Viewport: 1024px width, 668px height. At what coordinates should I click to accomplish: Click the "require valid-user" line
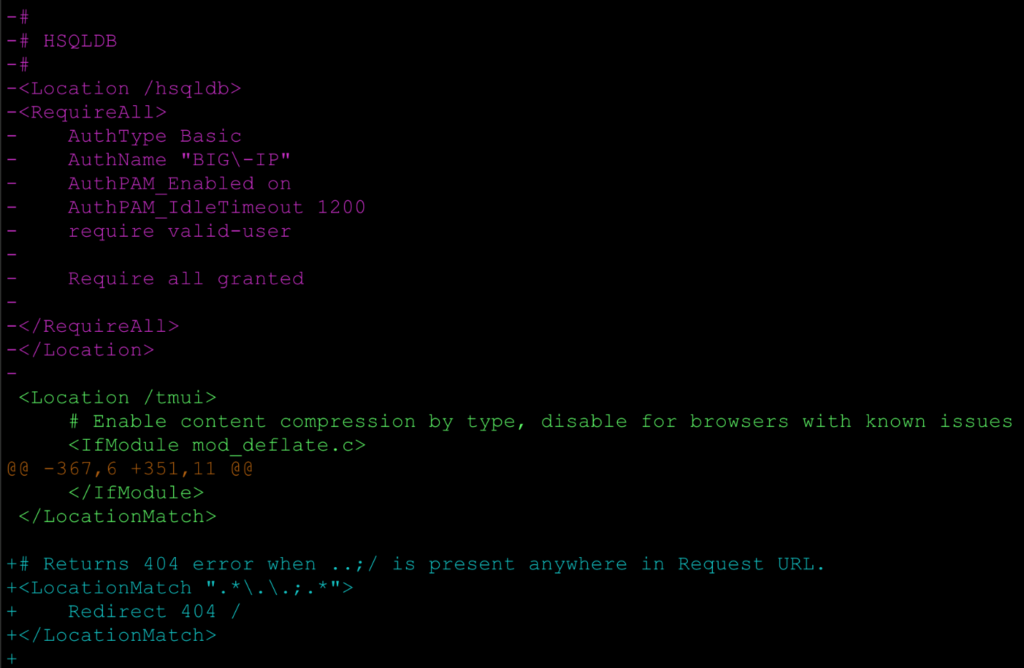179,231
